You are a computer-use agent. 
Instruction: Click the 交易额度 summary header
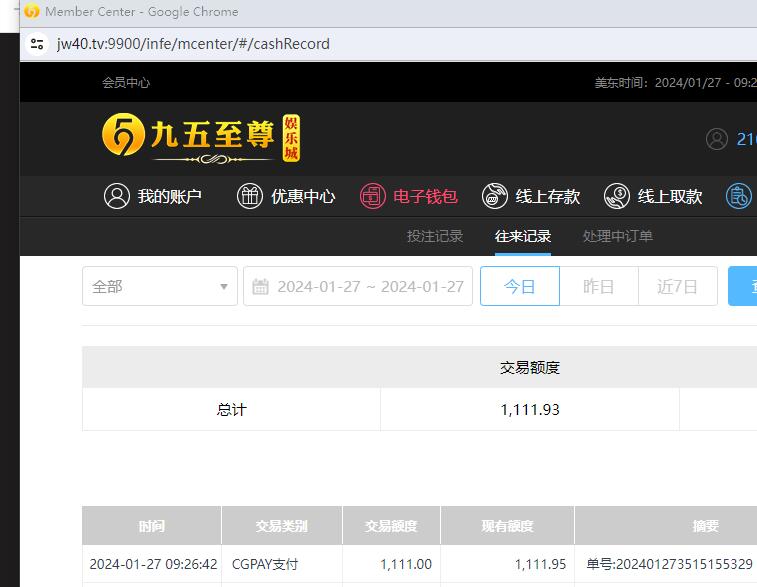[530, 367]
